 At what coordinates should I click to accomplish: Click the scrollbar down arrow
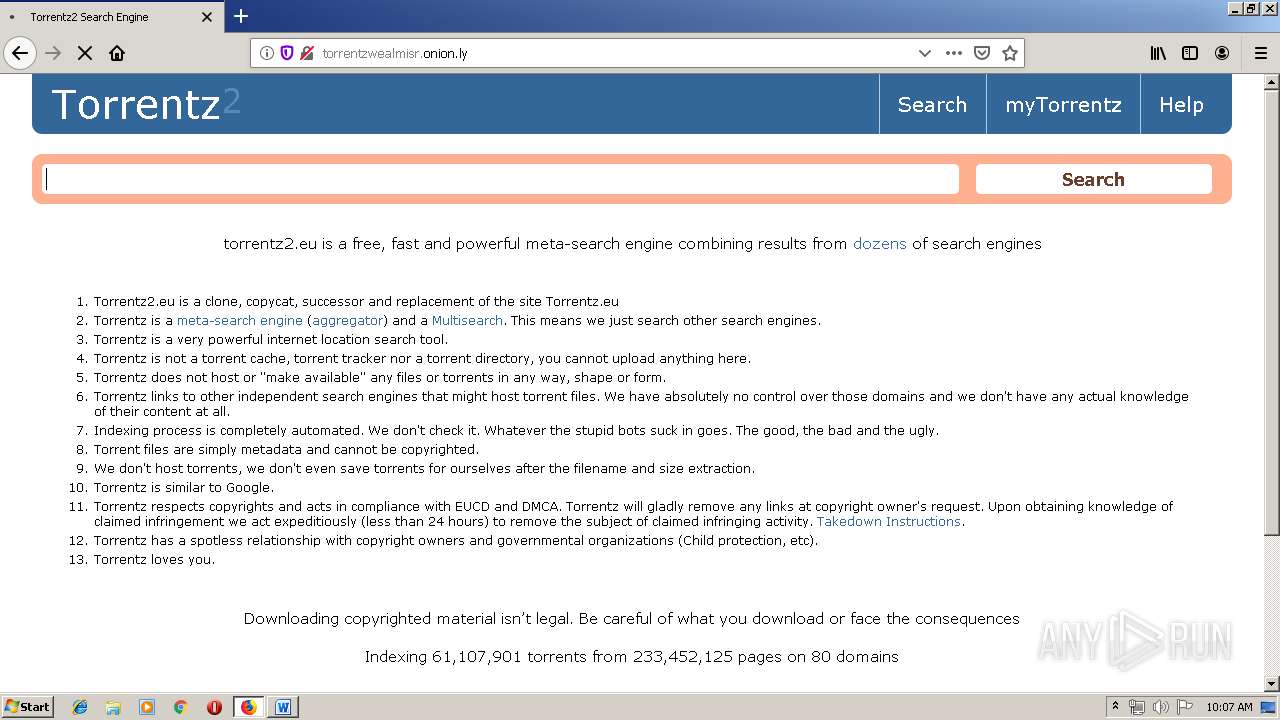click(1272, 684)
